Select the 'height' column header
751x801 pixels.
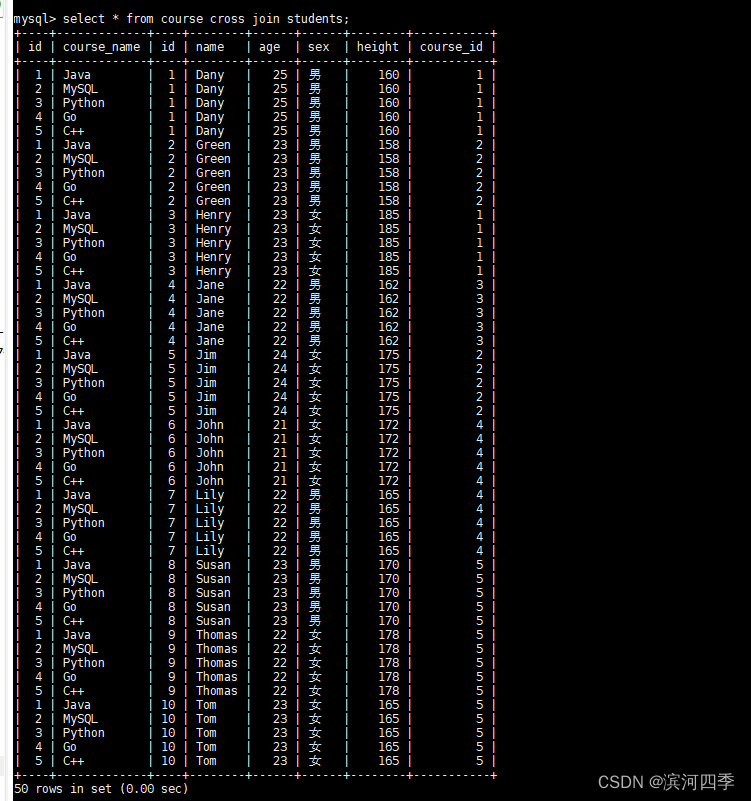(378, 47)
